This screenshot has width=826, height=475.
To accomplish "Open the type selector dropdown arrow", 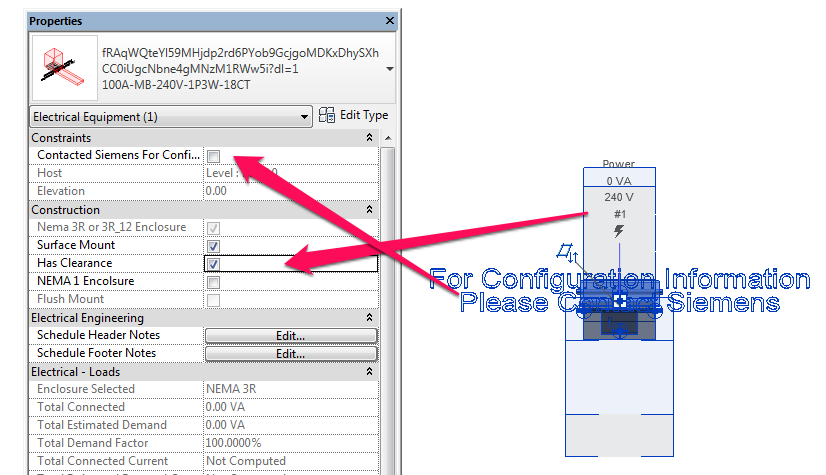I will tap(390, 69).
